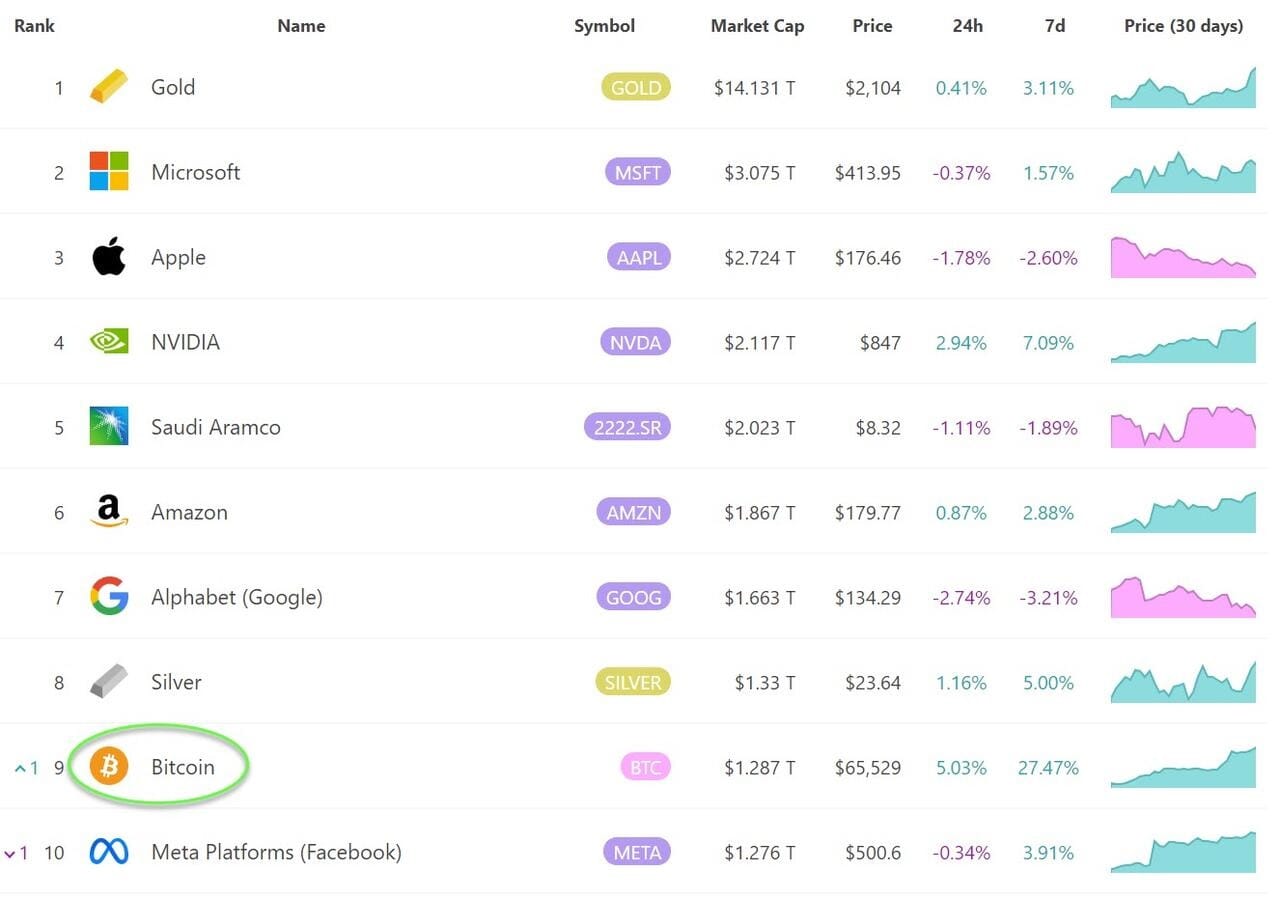Image resolution: width=1280 pixels, height=899 pixels.
Task: Click the Gold bar icon
Action: click(x=109, y=87)
